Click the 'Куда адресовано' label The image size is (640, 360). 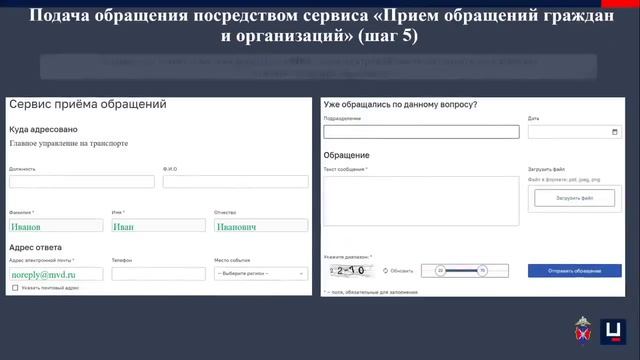pyautogui.click(x=43, y=129)
